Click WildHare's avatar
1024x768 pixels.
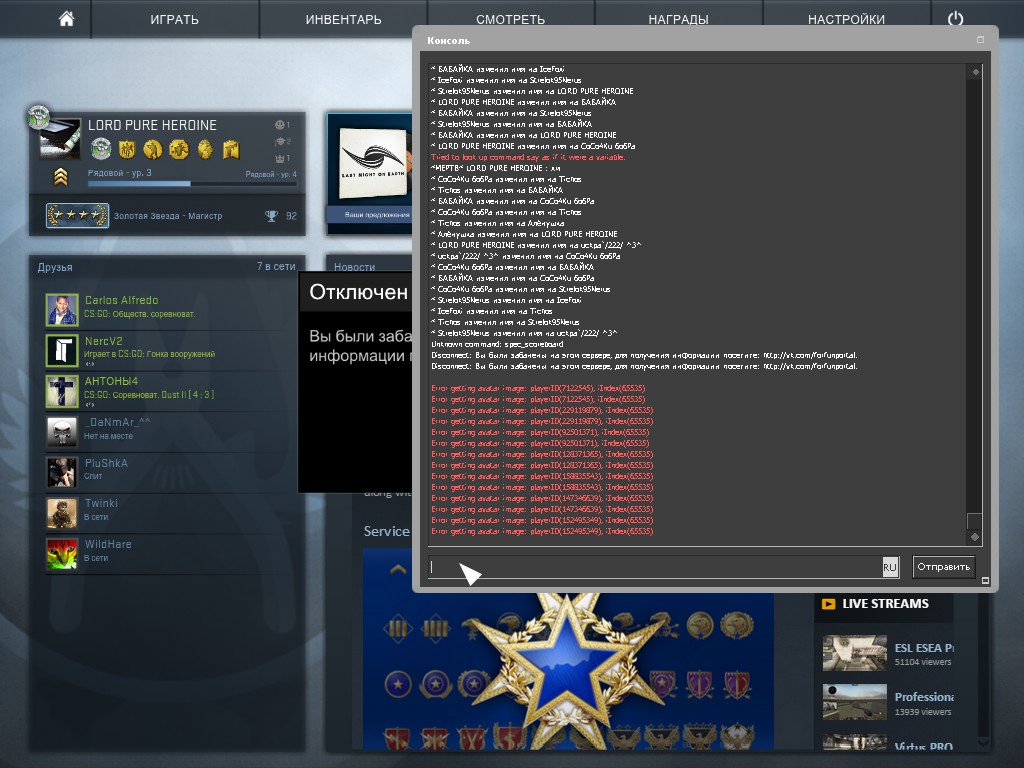click(x=62, y=554)
